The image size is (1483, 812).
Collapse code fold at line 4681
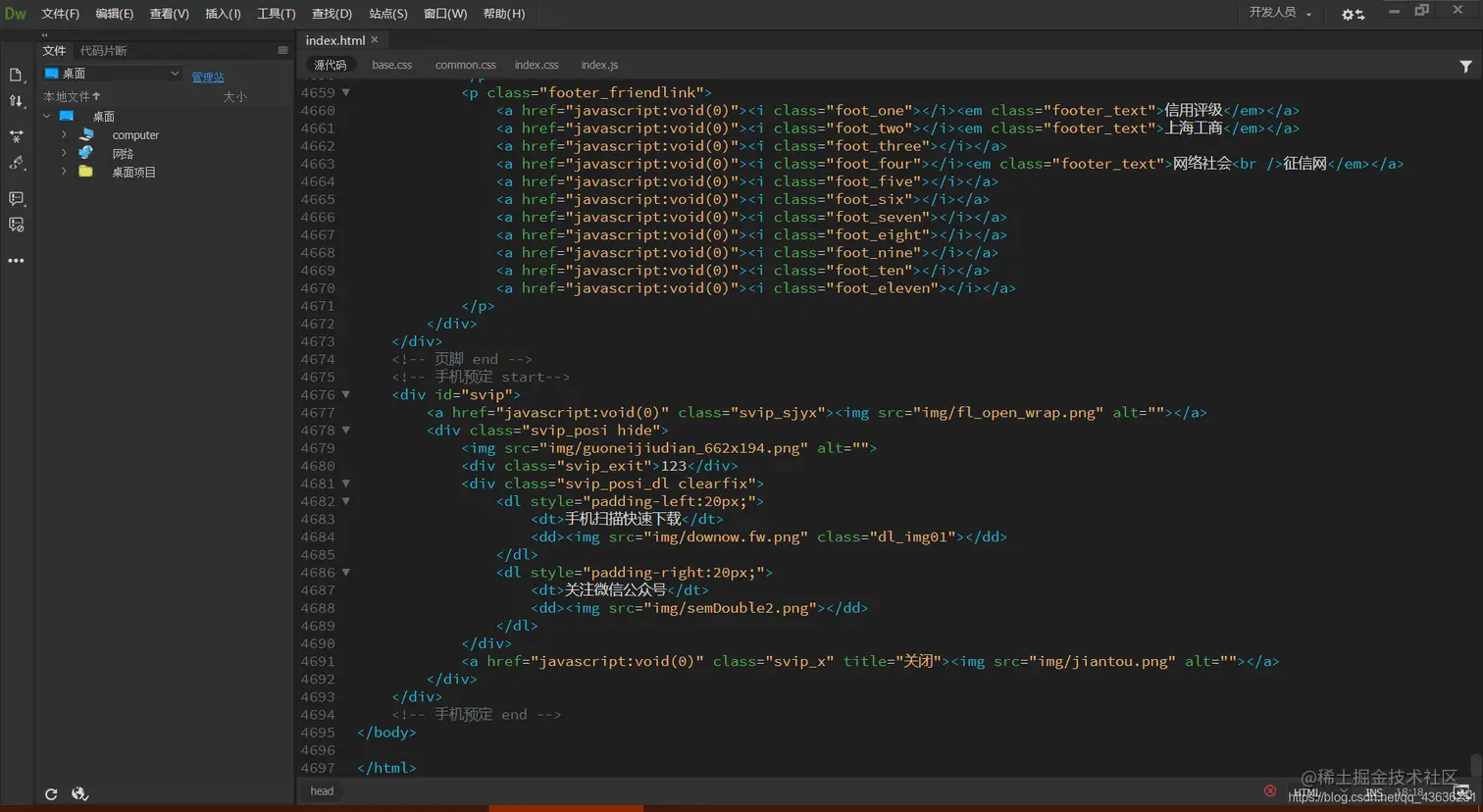coord(345,483)
